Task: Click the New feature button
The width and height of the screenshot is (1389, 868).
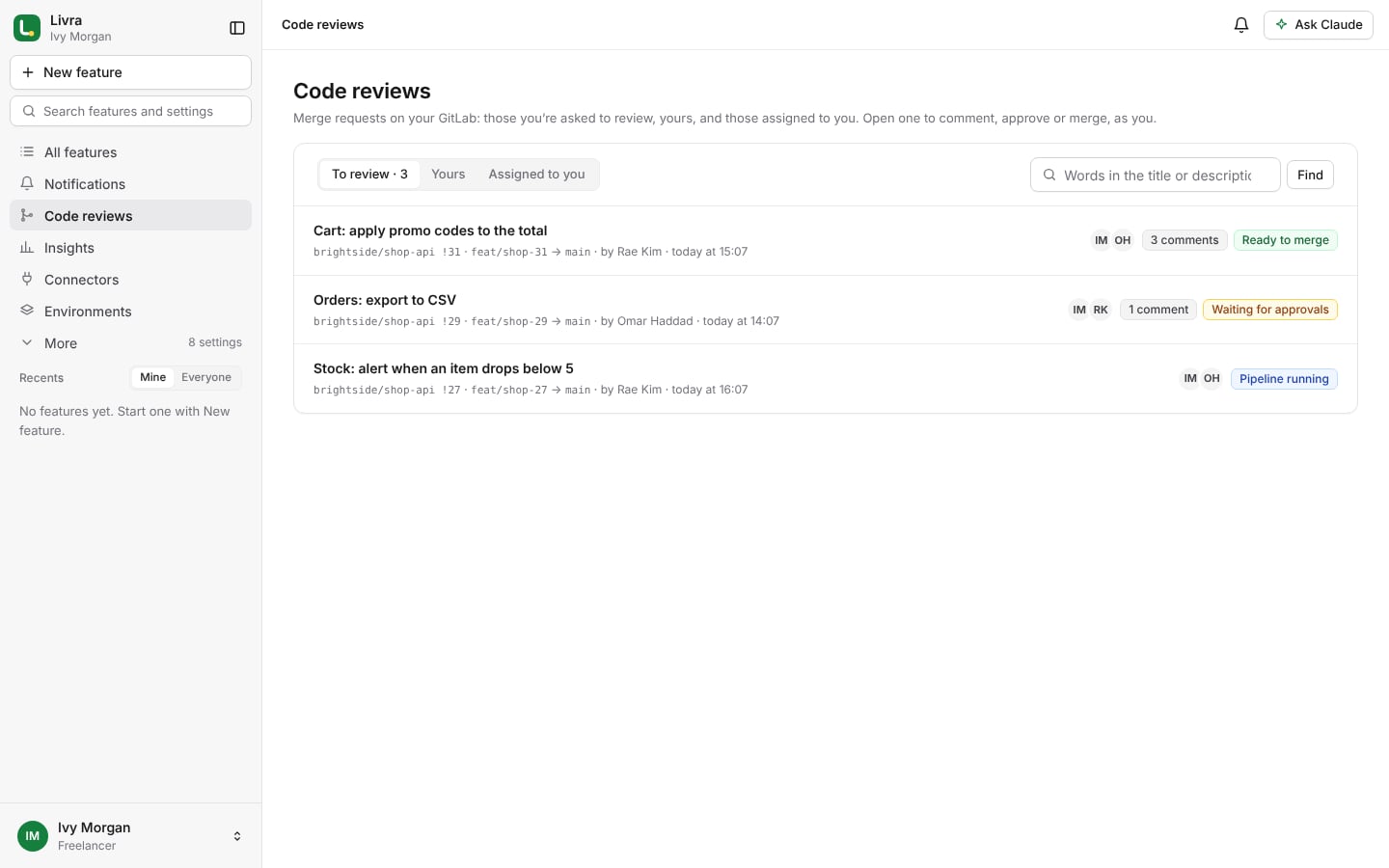Action: coord(130,72)
